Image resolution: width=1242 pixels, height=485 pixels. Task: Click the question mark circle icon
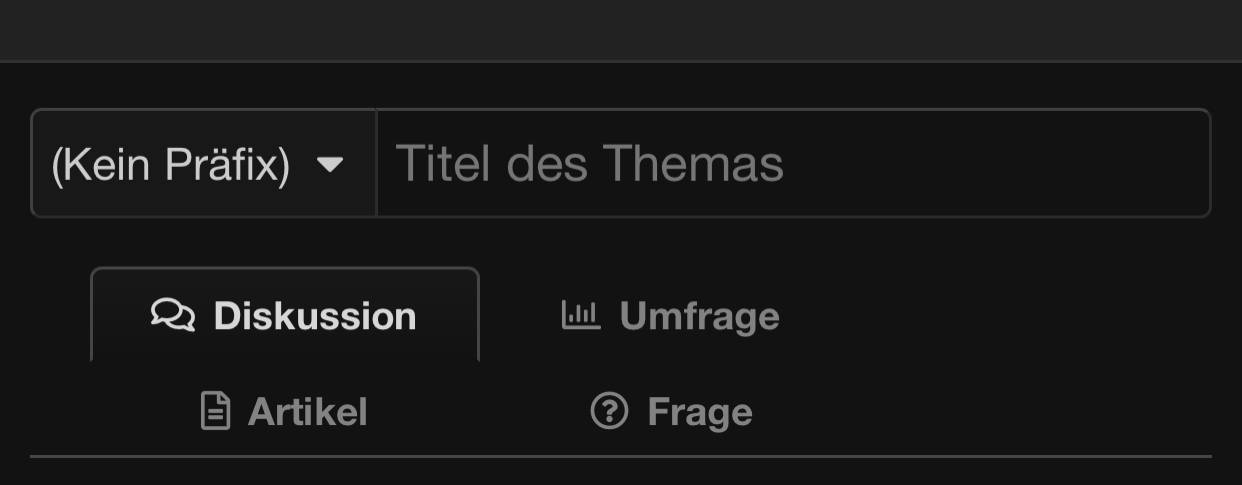tap(609, 411)
